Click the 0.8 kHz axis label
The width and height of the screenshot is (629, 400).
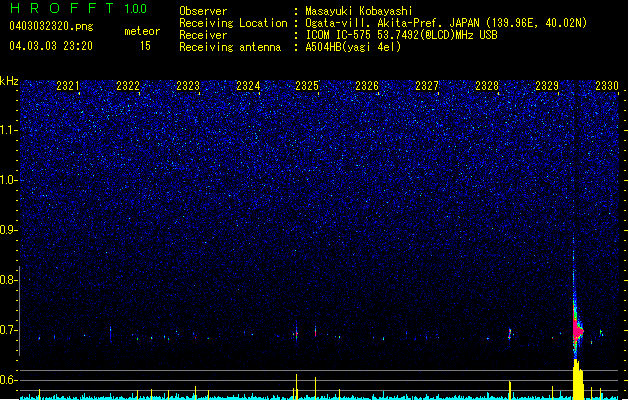pos(9,280)
